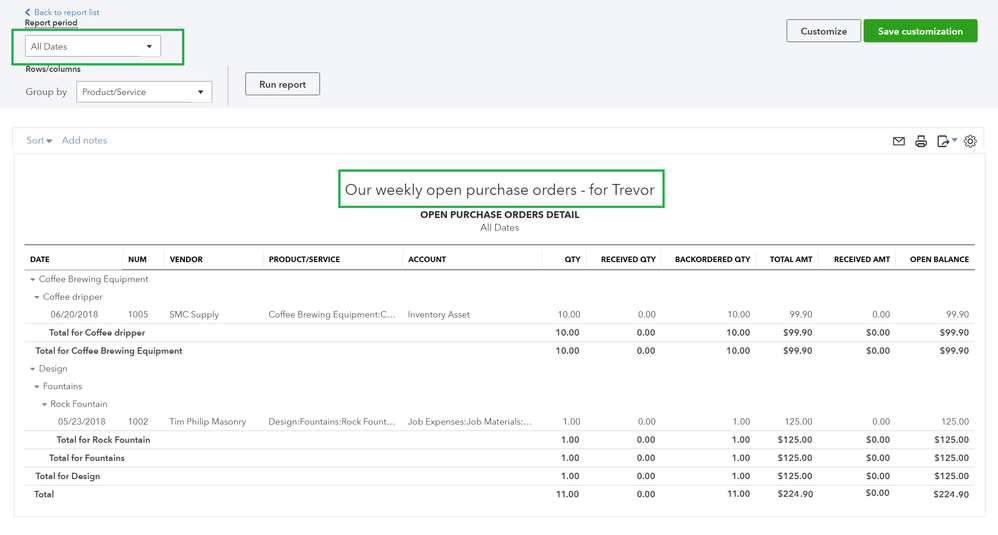Collapse the Design group

[33, 369]
